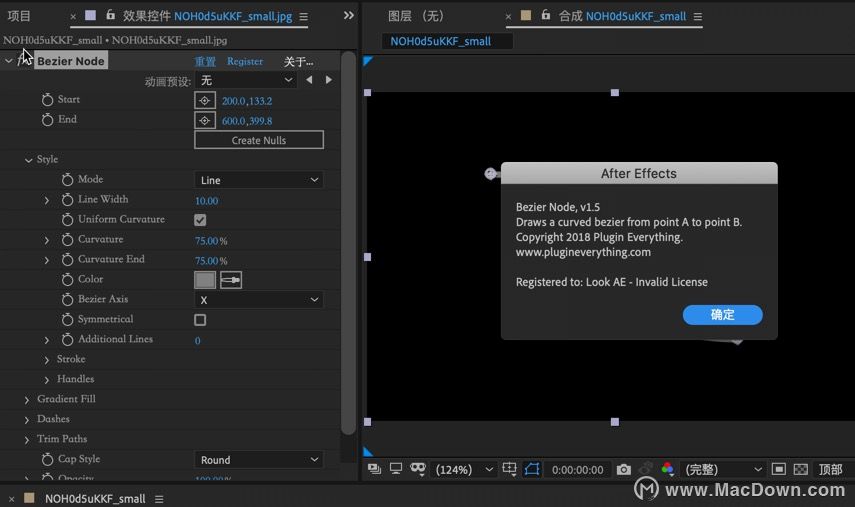Open magnification dropdown showing 124%
855x507 pixels.
point(464,469)
